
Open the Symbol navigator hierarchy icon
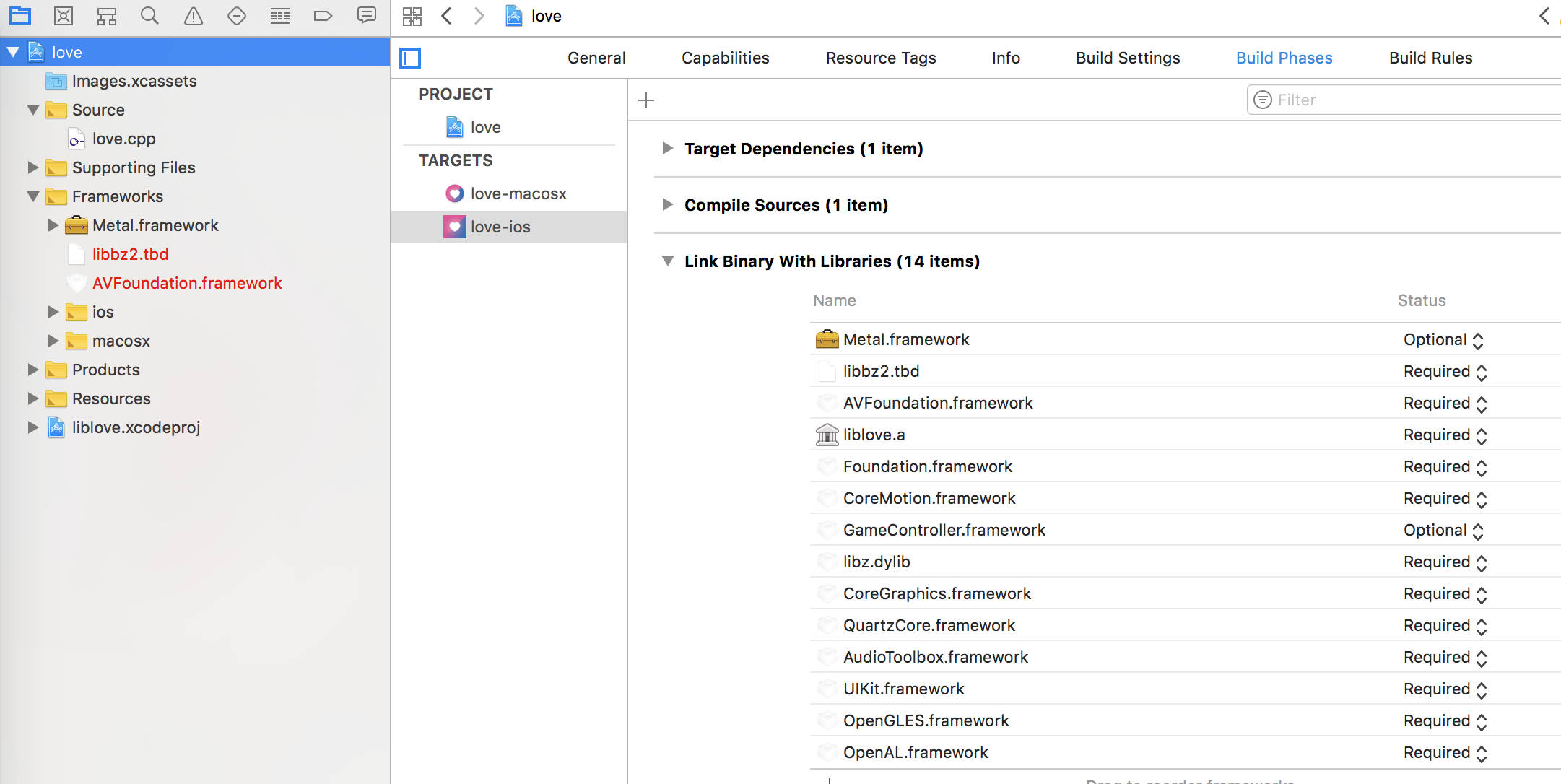point(107,15)
